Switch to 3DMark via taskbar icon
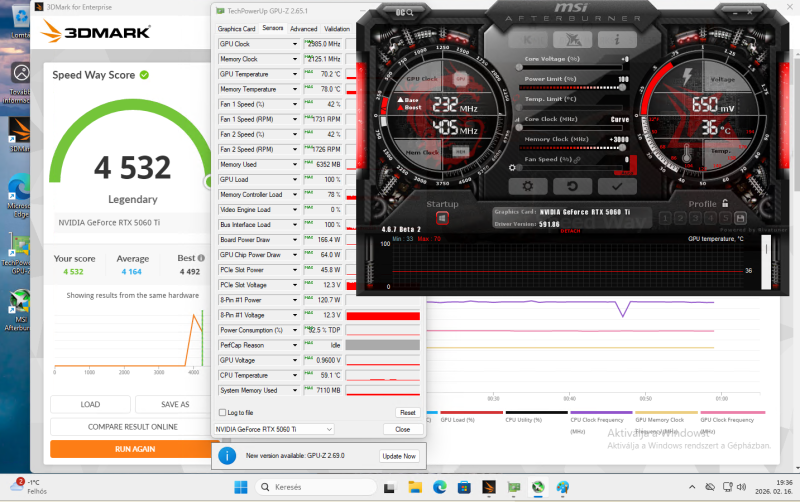 click(x=489, y=487)
